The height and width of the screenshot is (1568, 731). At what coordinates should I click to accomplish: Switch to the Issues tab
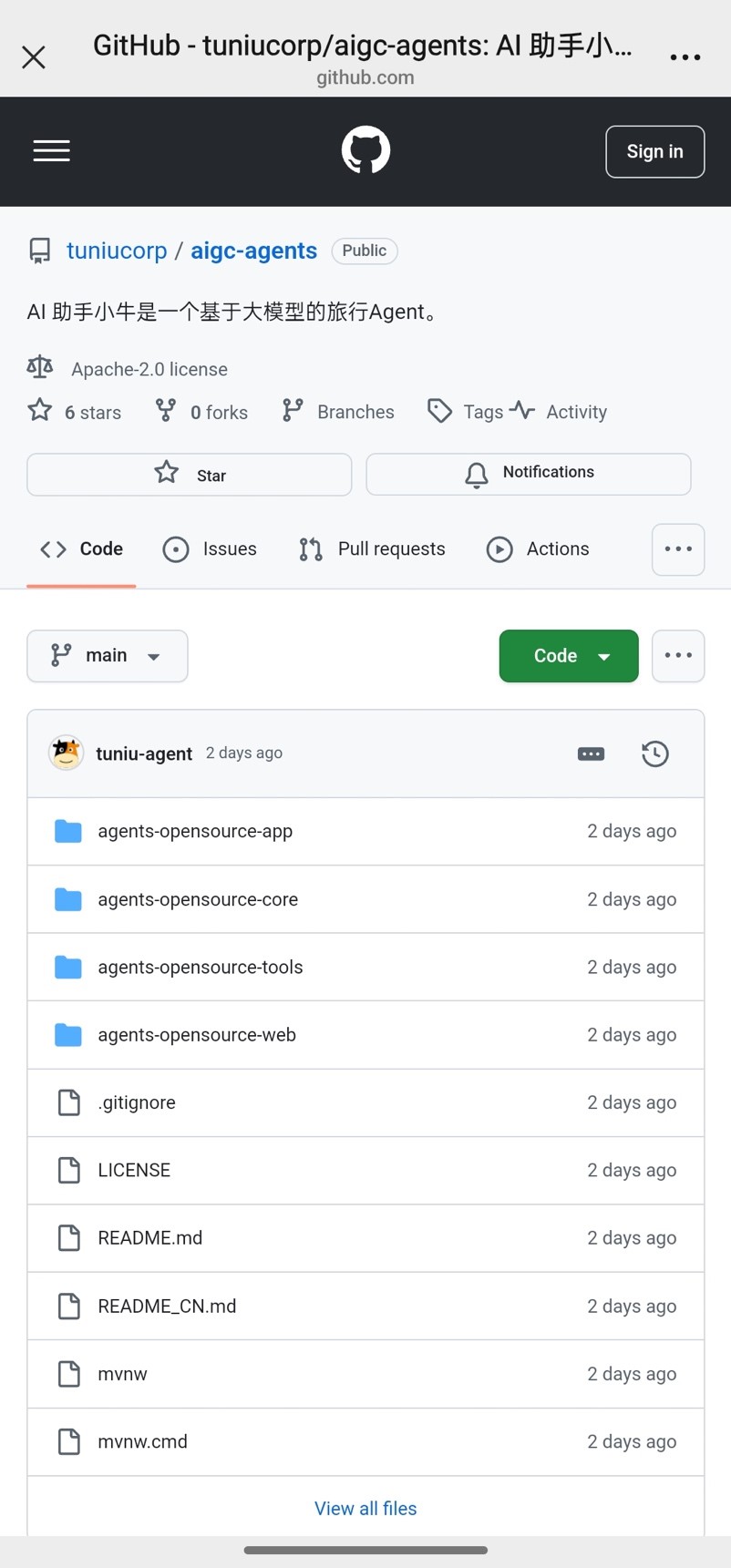pos(211,549)
